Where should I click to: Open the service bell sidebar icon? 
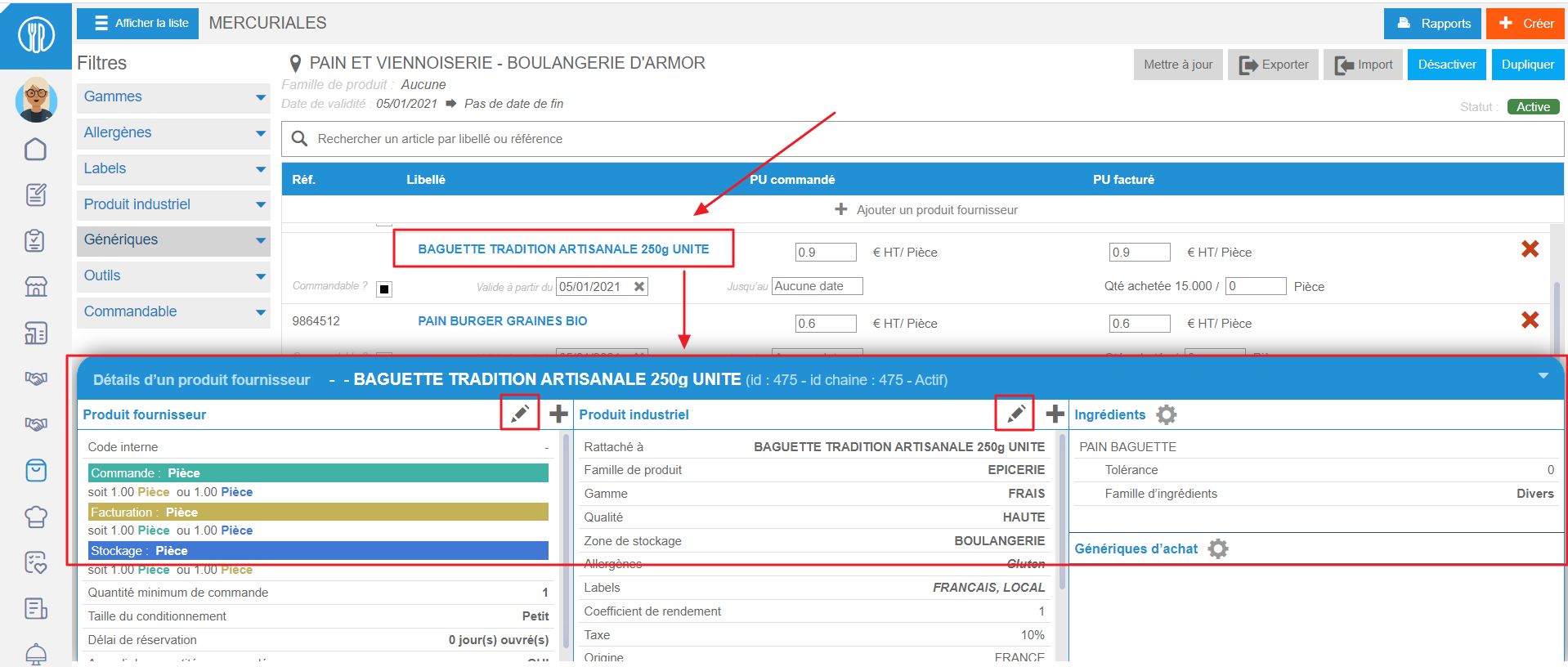(x=36, y=654)
